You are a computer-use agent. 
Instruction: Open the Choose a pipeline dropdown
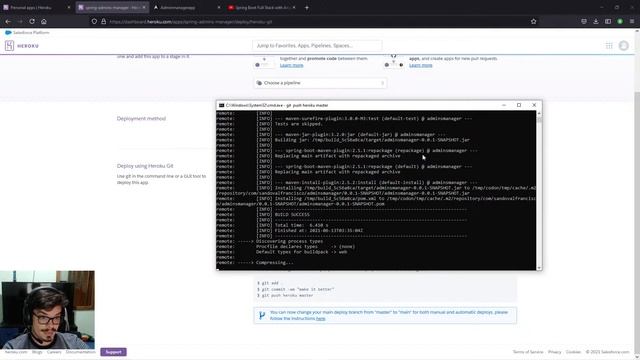pyautogui.click(x=320, y=83)
